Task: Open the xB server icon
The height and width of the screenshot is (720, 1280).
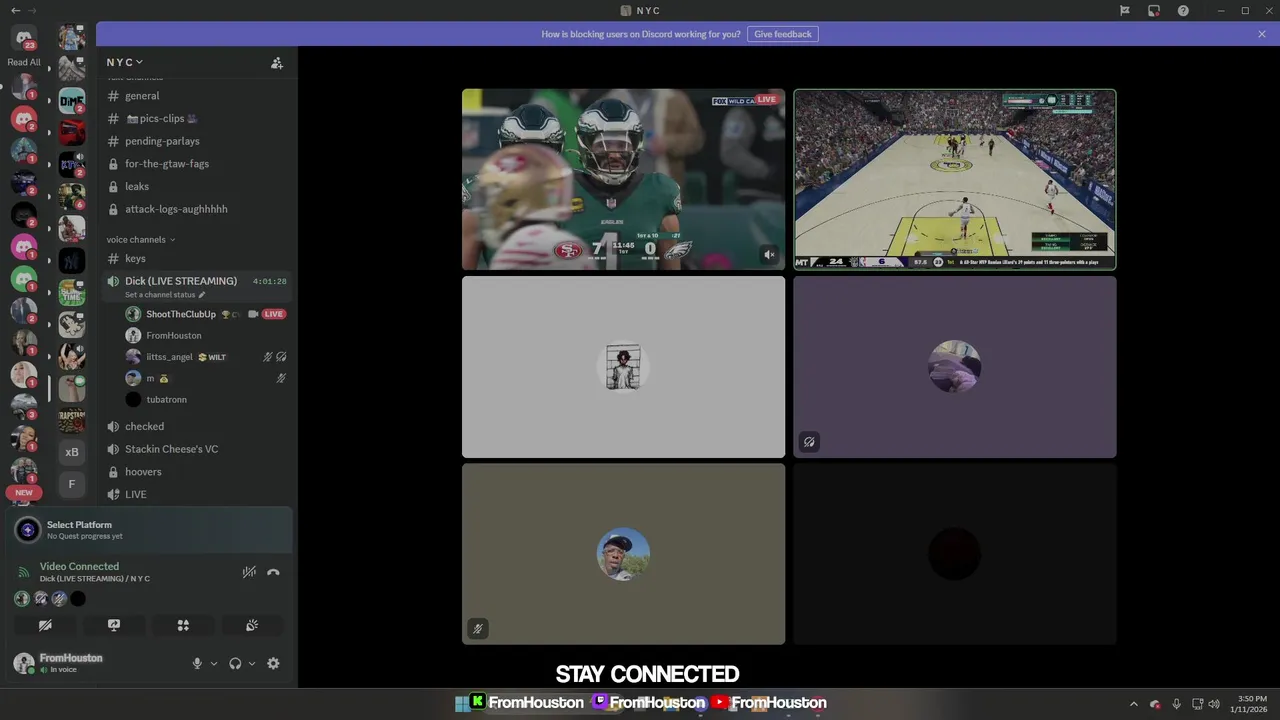Action: click(x=72, y=452)
